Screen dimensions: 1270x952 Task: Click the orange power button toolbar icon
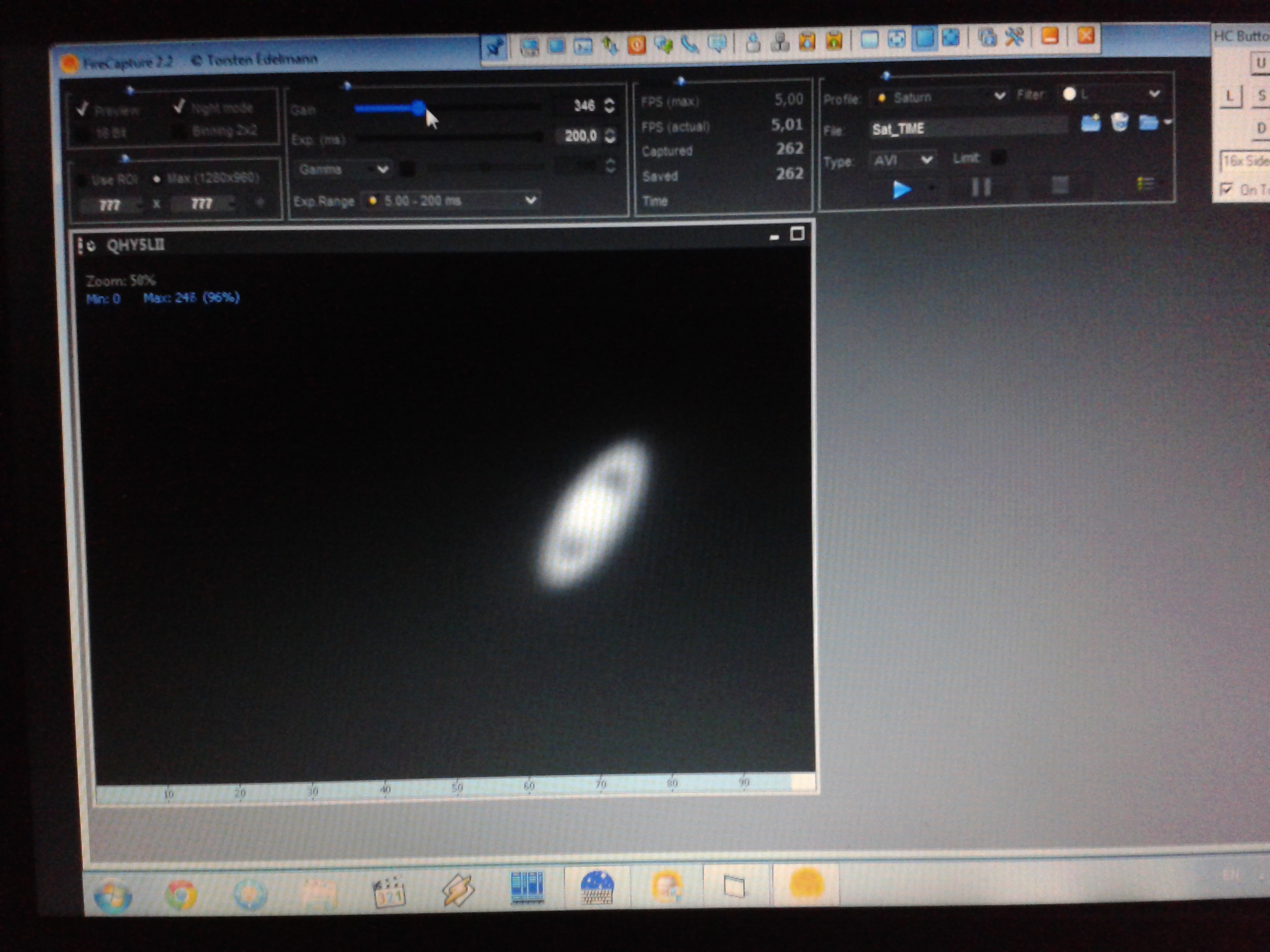pos(636,45)
